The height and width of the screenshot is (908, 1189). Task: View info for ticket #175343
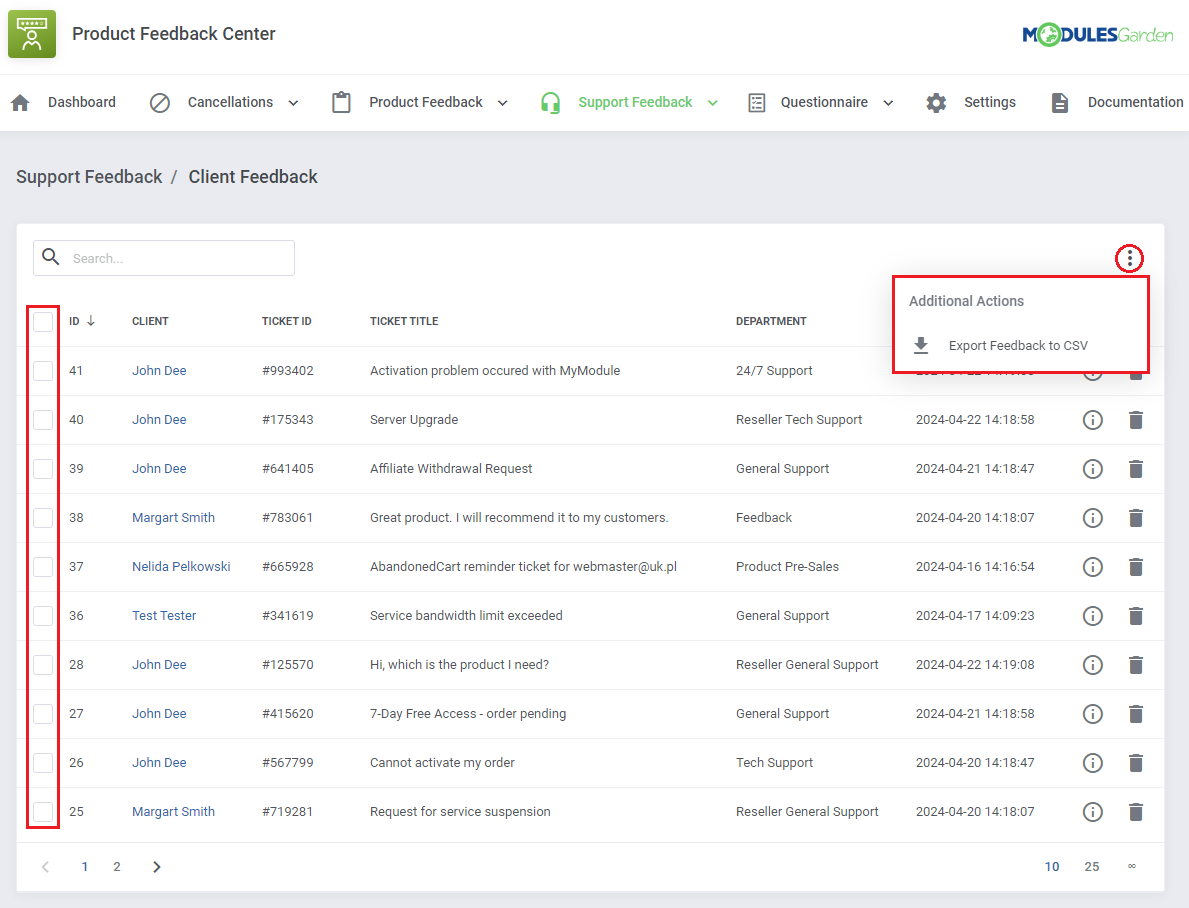(x=1093, y=419)
